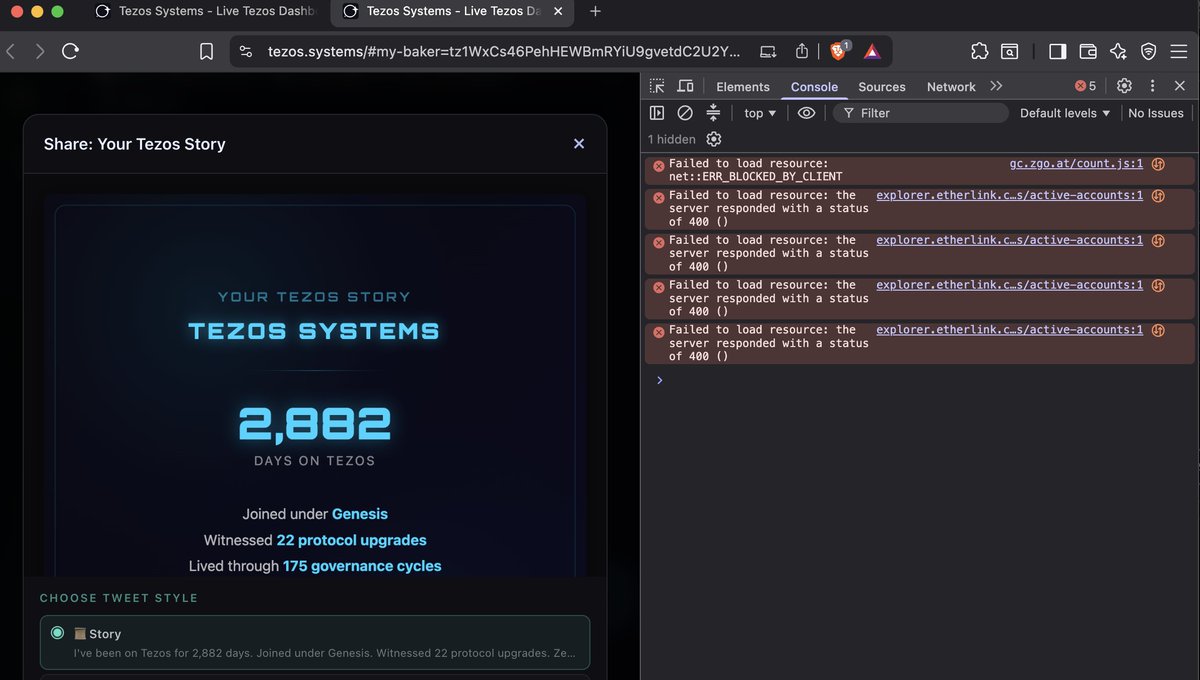
Task: Toggle the browser sidebar panel icon
Action: click(1057, 51)
